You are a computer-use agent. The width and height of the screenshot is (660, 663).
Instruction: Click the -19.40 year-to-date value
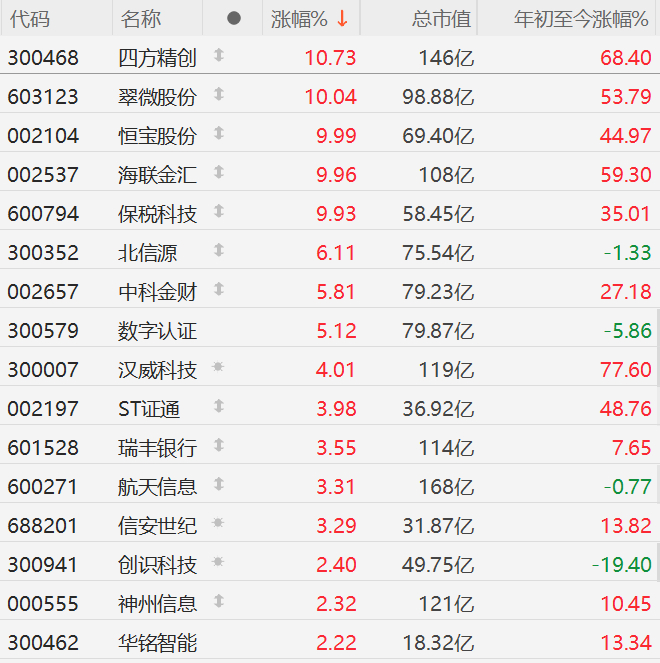tap(622, 565)
